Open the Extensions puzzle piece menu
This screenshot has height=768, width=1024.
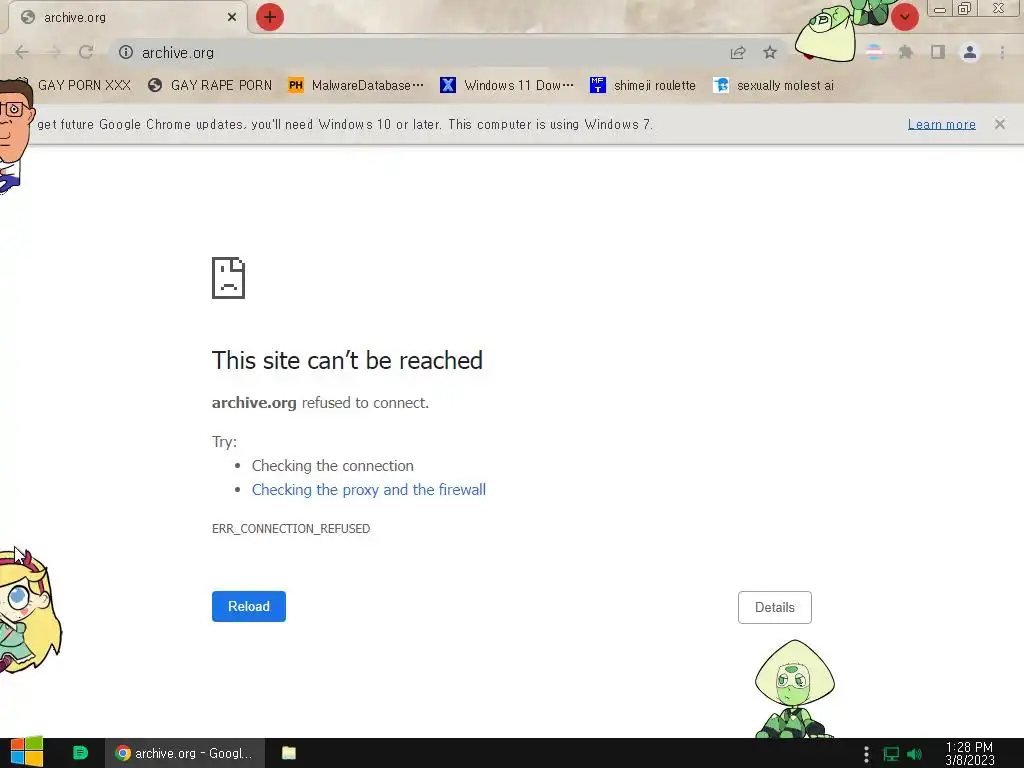[906, 52]
